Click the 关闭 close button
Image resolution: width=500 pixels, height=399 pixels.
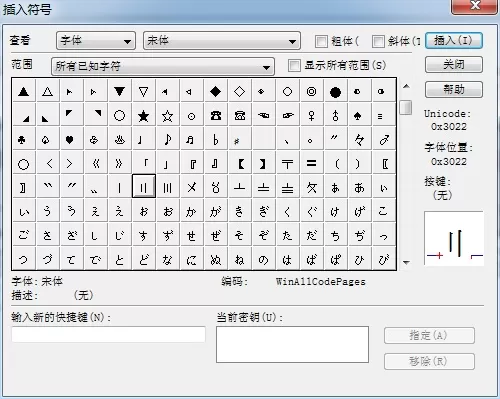click(454, 64)
